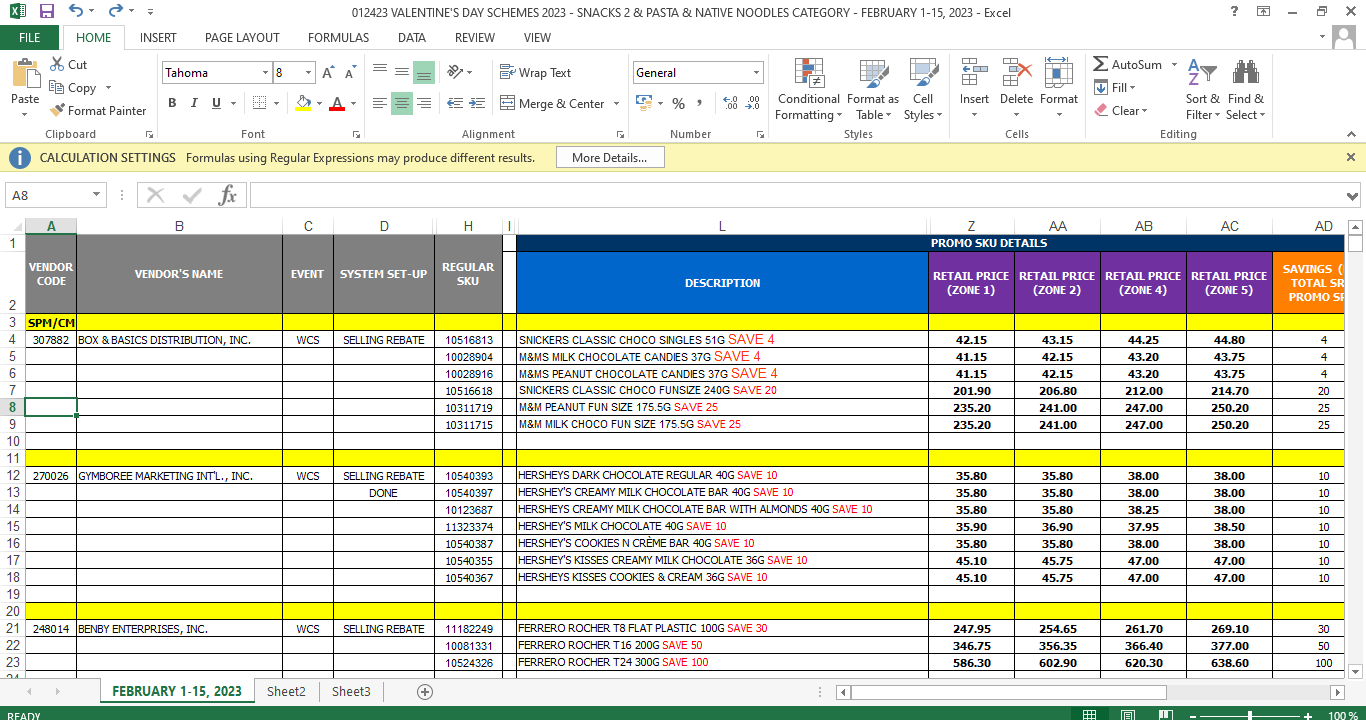Open the General number format dropdown
This screenshot has width=1366, height=720.
tap(756, 73)
